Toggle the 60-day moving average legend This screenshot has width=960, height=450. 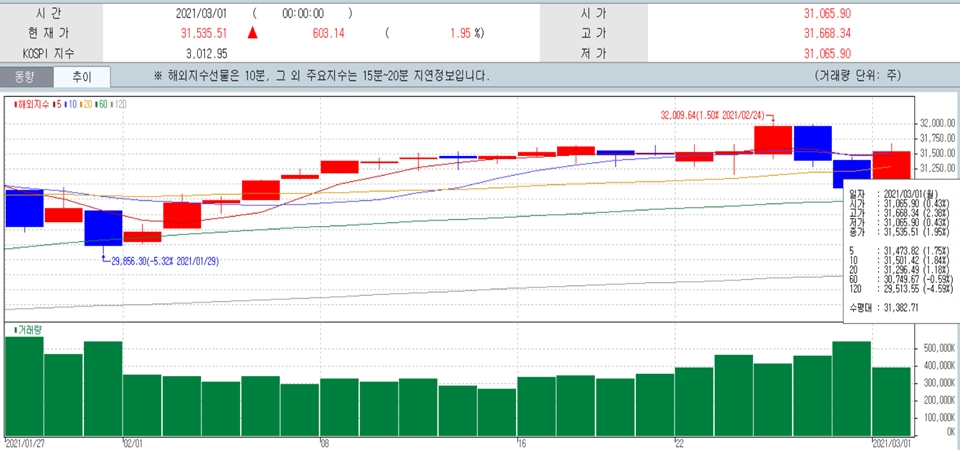(x=102, y=104)
